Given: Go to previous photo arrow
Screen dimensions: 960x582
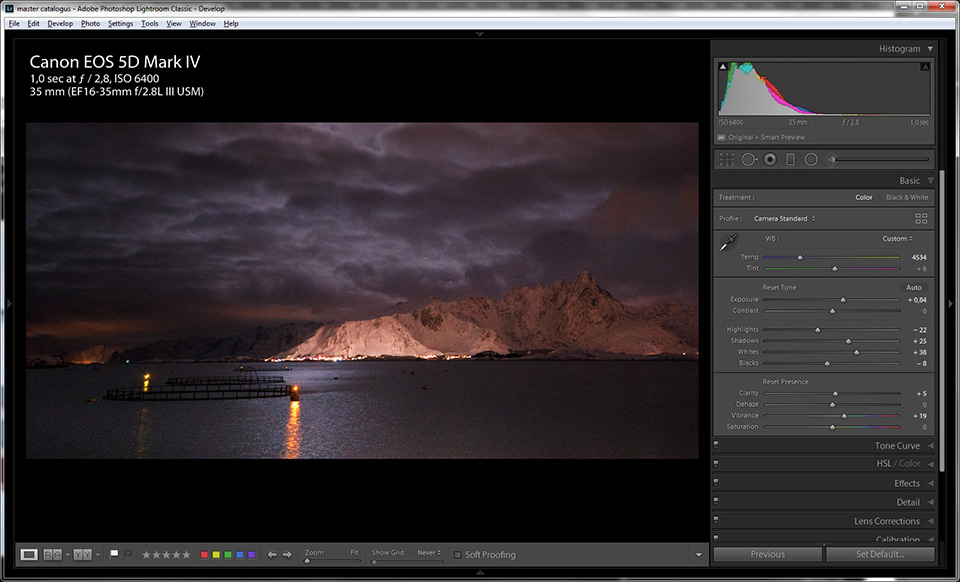Looking at the screenshot, I should click(x=272, y=554).
